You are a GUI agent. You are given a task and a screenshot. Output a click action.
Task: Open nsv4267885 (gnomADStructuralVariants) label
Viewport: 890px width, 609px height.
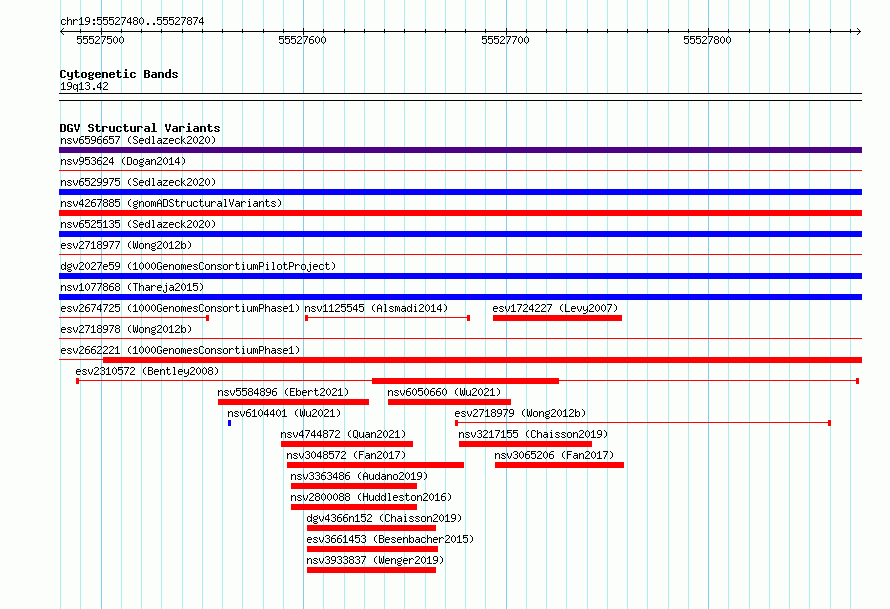[171, 203]
